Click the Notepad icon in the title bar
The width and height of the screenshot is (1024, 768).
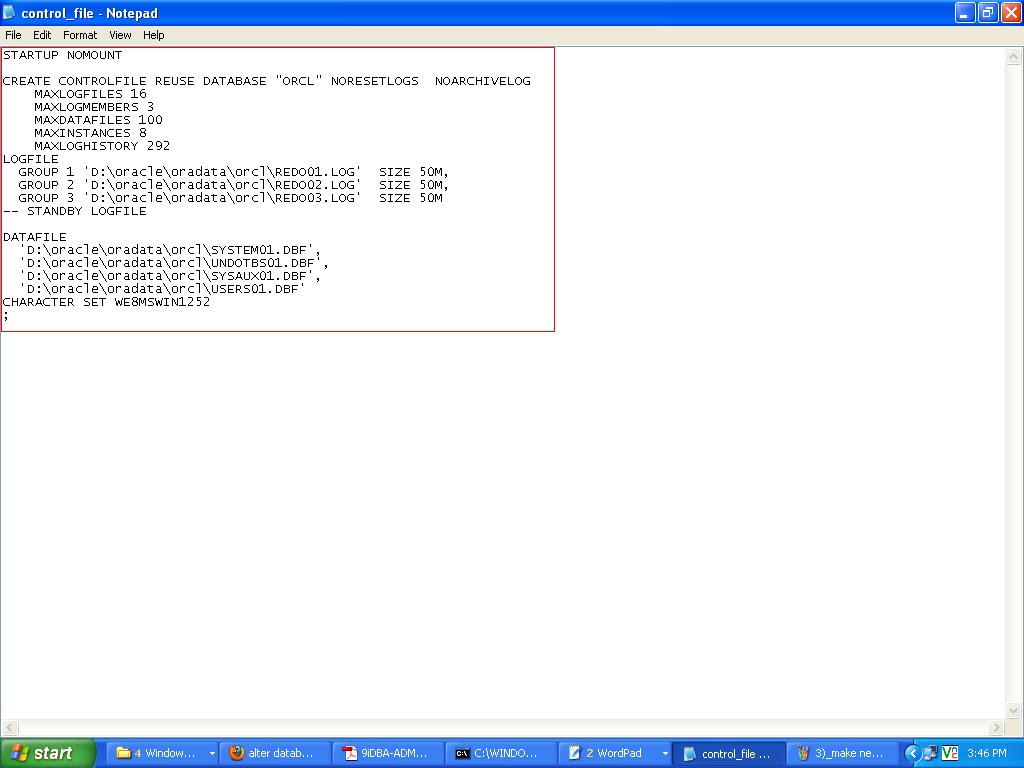9,12
